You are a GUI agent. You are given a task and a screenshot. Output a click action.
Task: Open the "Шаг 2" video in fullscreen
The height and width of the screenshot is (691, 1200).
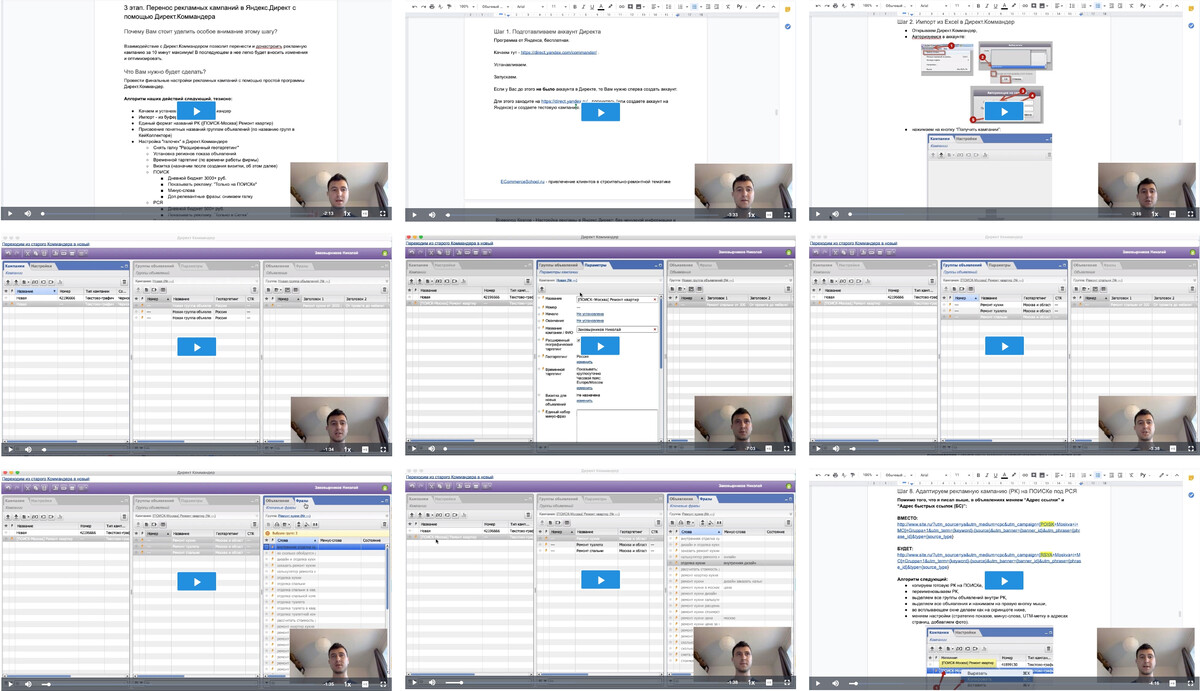(1191, 213)
